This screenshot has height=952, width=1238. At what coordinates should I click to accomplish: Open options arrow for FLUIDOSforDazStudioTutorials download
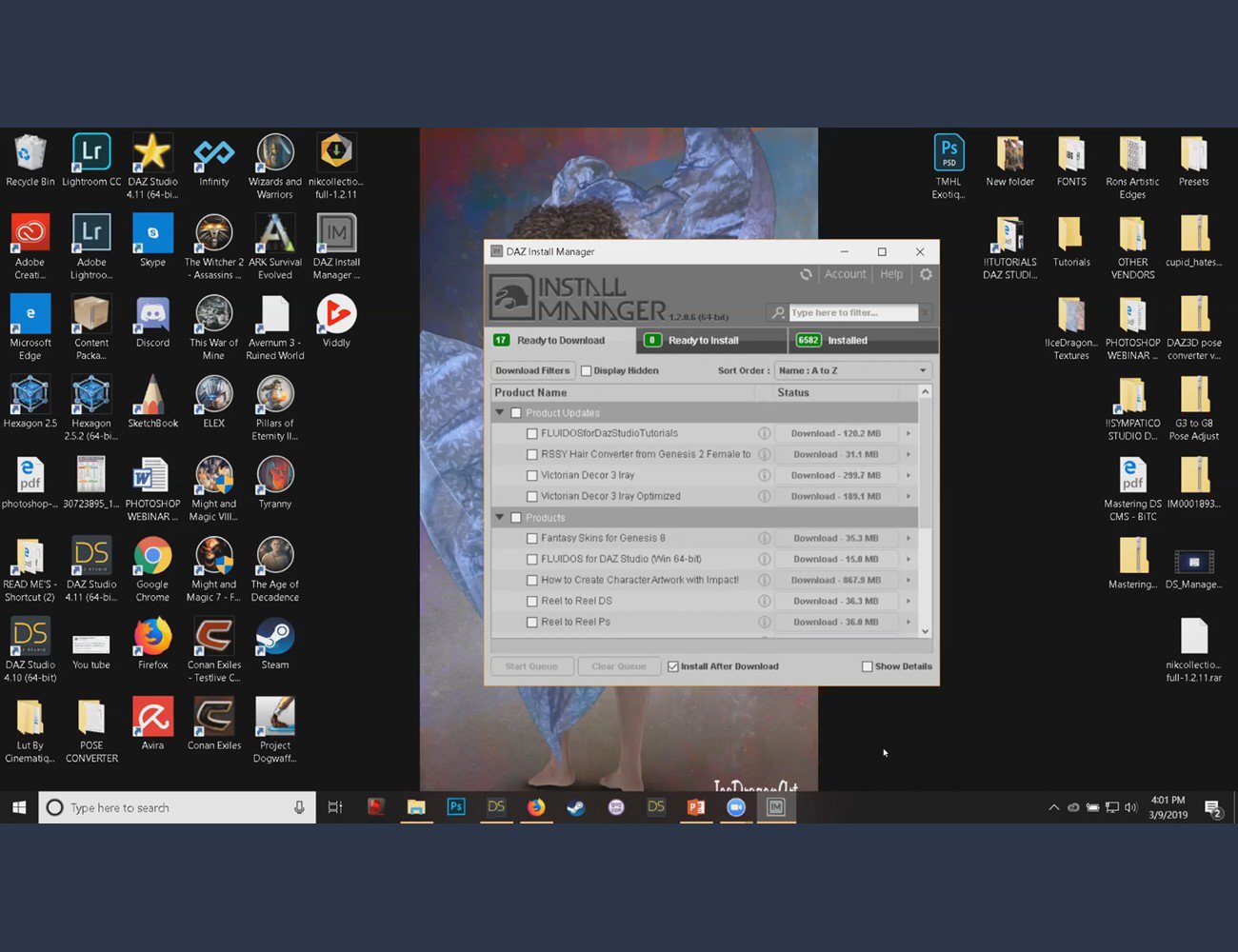[x=909, y=433]
